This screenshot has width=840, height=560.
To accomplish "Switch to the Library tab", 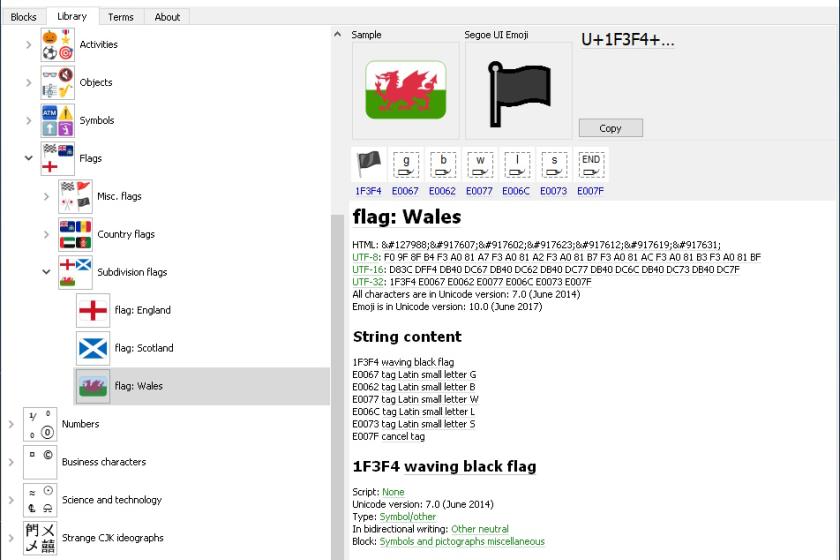I will [x=72, y=16].
